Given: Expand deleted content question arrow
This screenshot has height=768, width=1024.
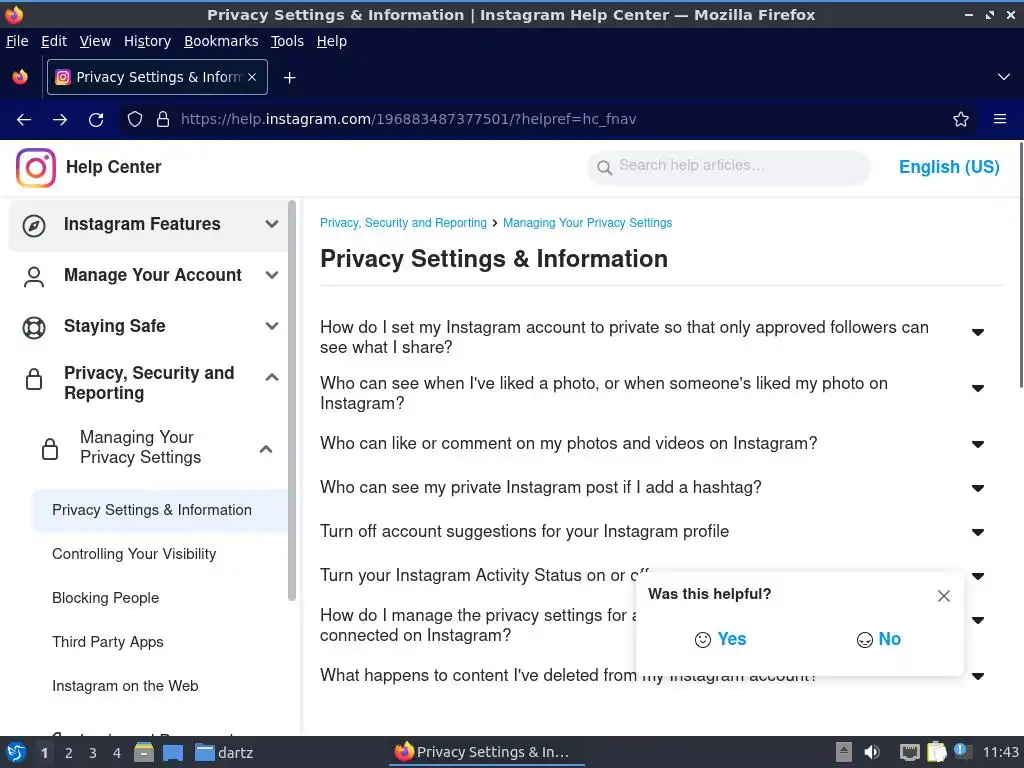Looking at the screenshot, I should [978, 677].
